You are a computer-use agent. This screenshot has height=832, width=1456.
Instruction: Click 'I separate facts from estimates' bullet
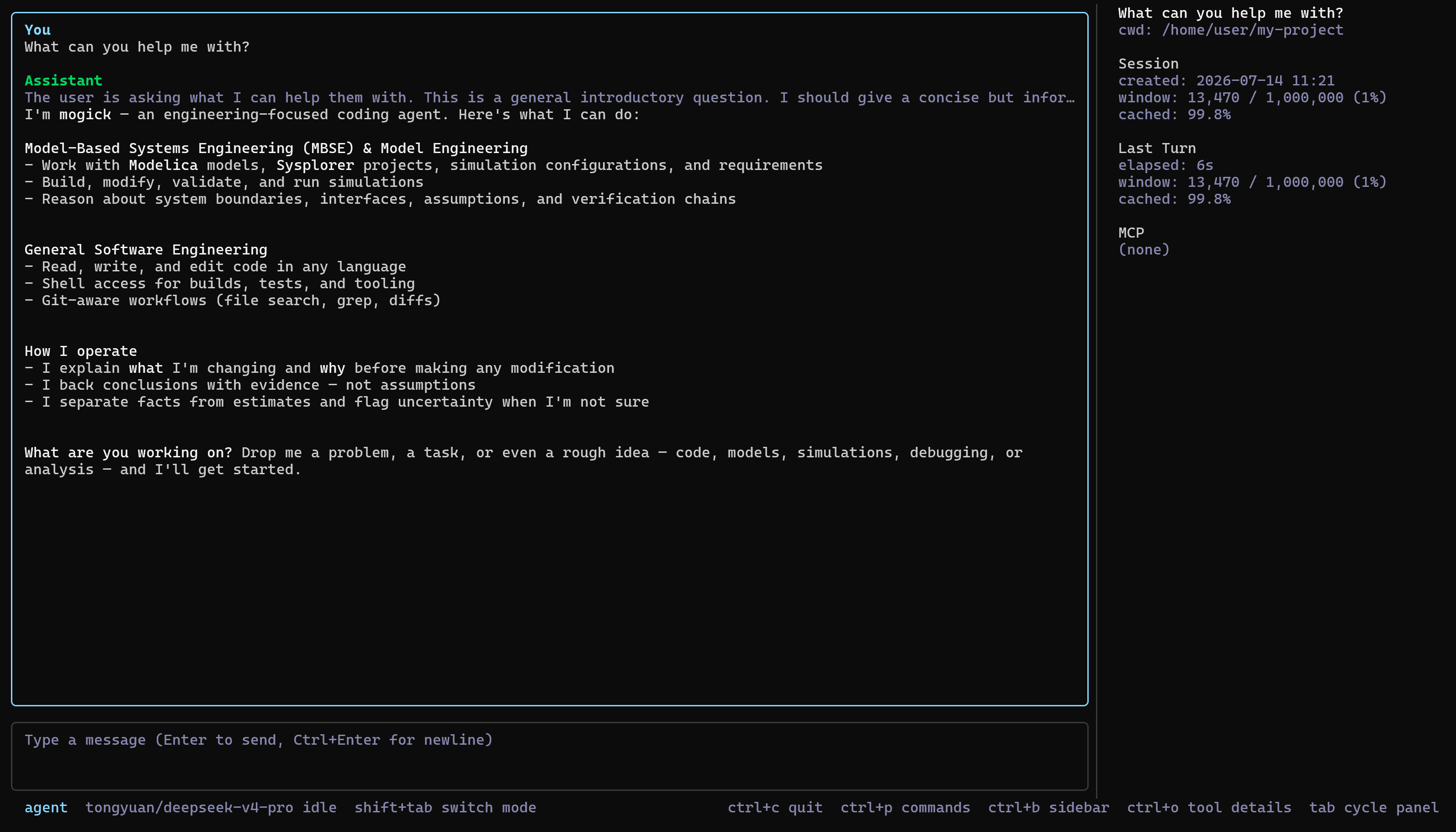(x=336, y=402)
